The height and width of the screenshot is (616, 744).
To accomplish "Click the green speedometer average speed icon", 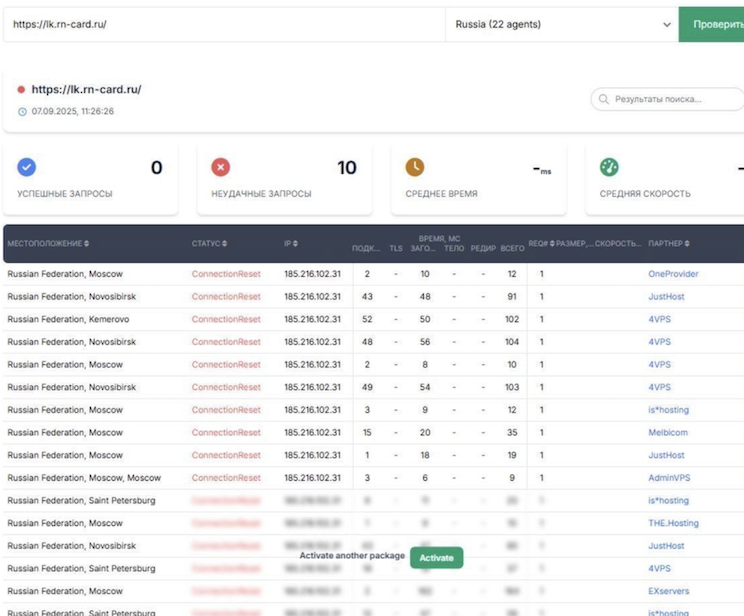I will click(609, 168).
